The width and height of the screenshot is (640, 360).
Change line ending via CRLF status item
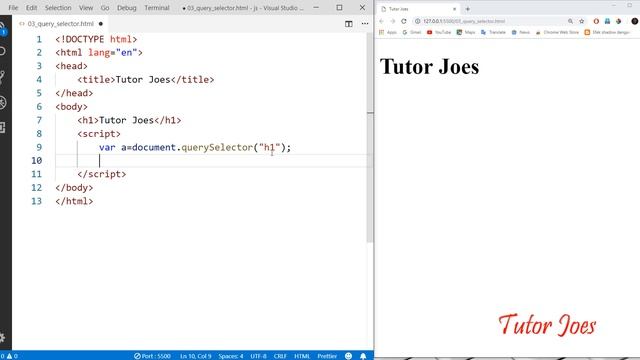pos(280,356)
